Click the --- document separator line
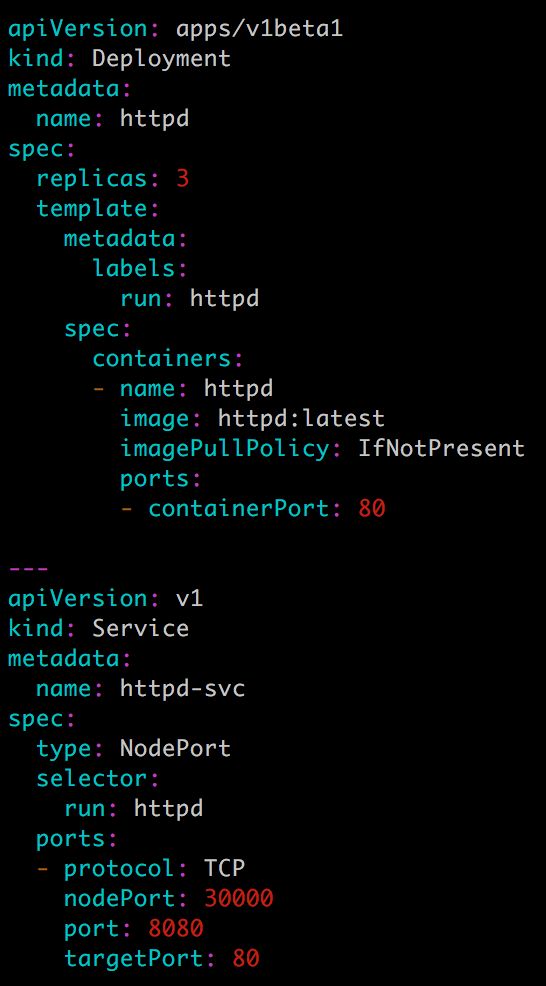 [28, 568]
